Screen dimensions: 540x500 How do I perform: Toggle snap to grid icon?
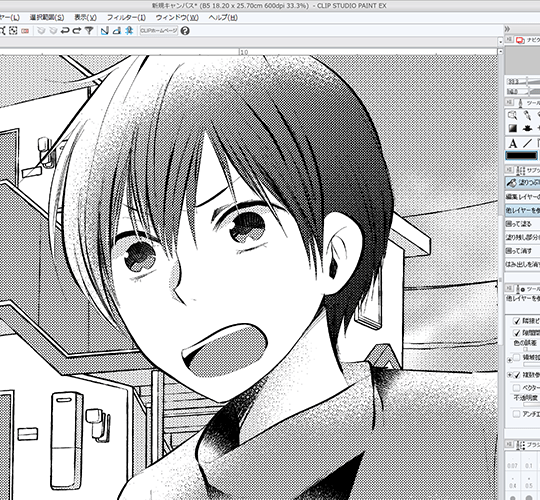[x=129, y=31]
